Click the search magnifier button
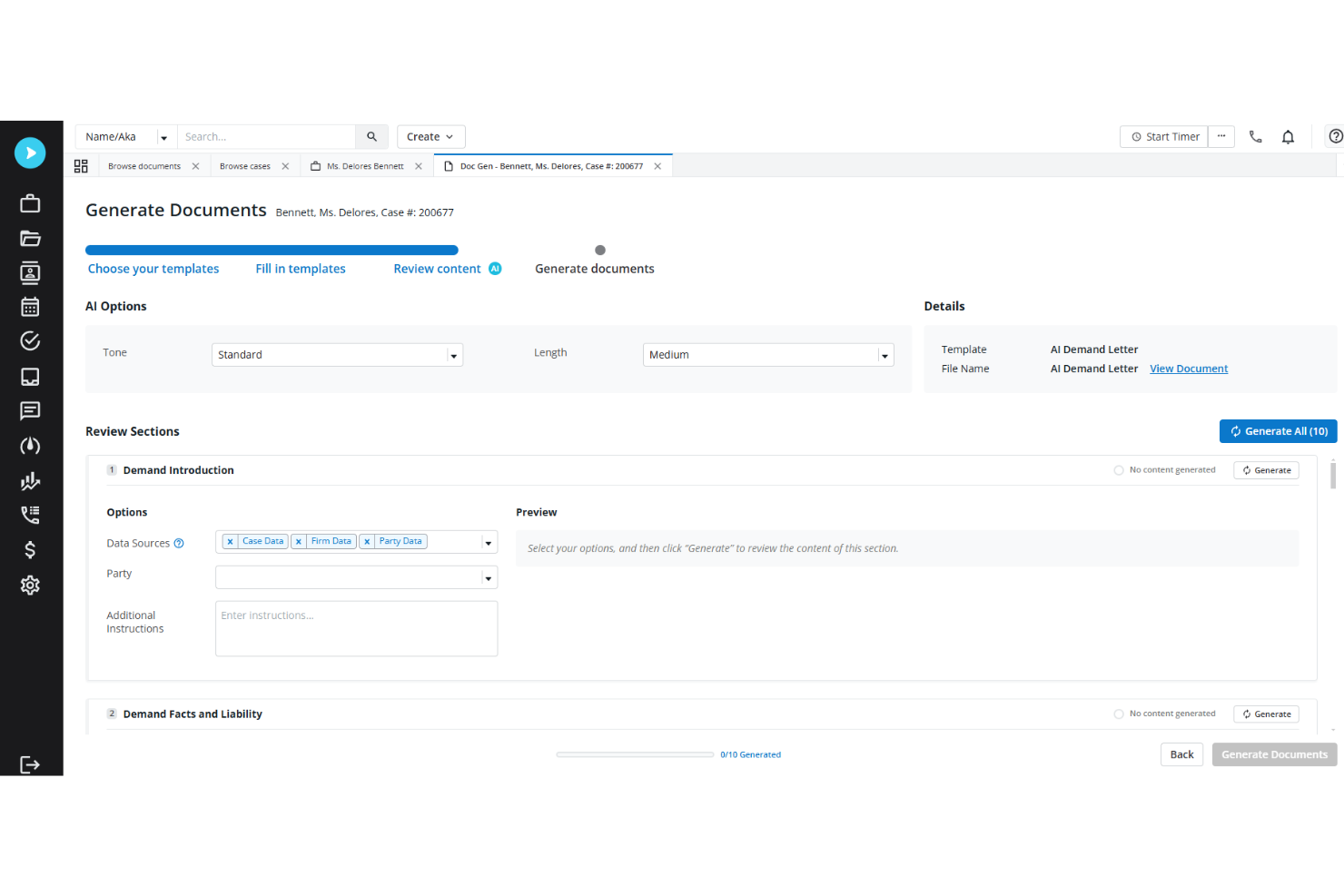 coord(371,137)
